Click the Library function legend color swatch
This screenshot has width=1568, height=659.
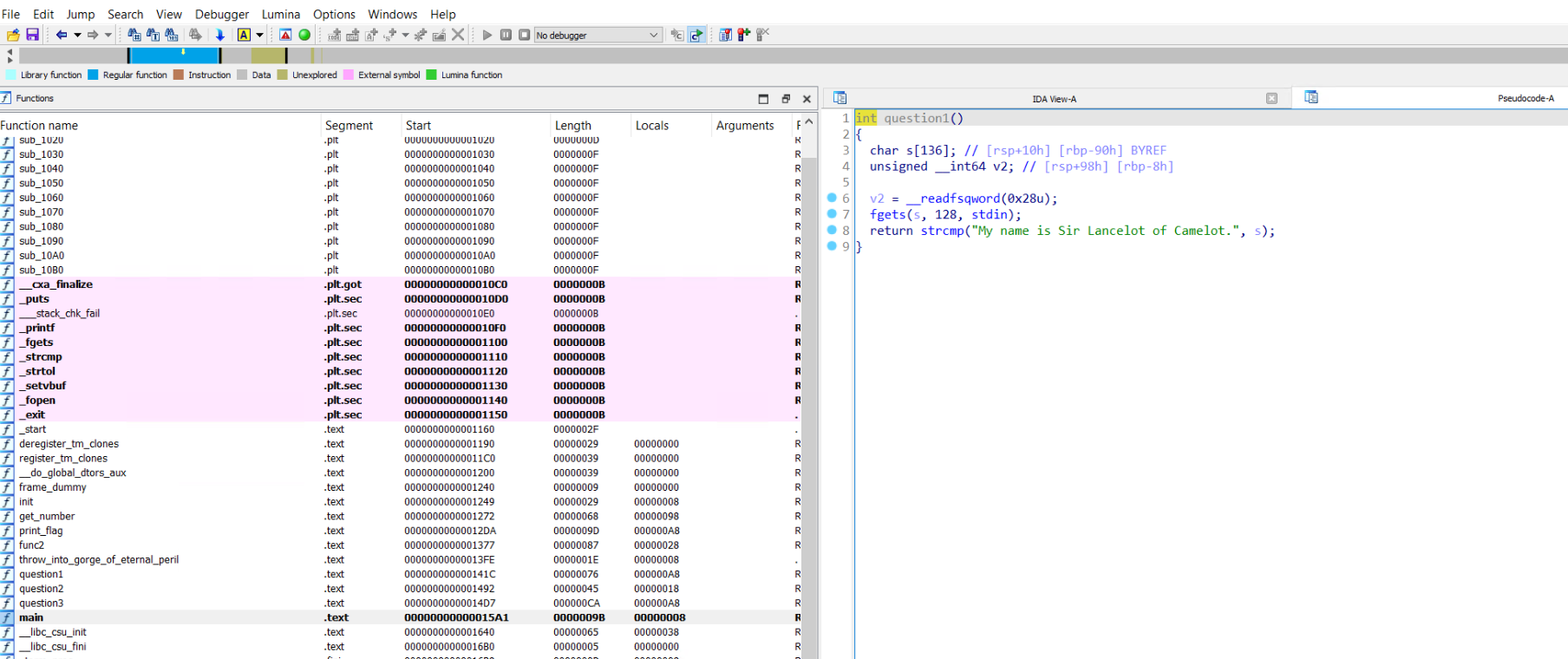tap(11, 75)
